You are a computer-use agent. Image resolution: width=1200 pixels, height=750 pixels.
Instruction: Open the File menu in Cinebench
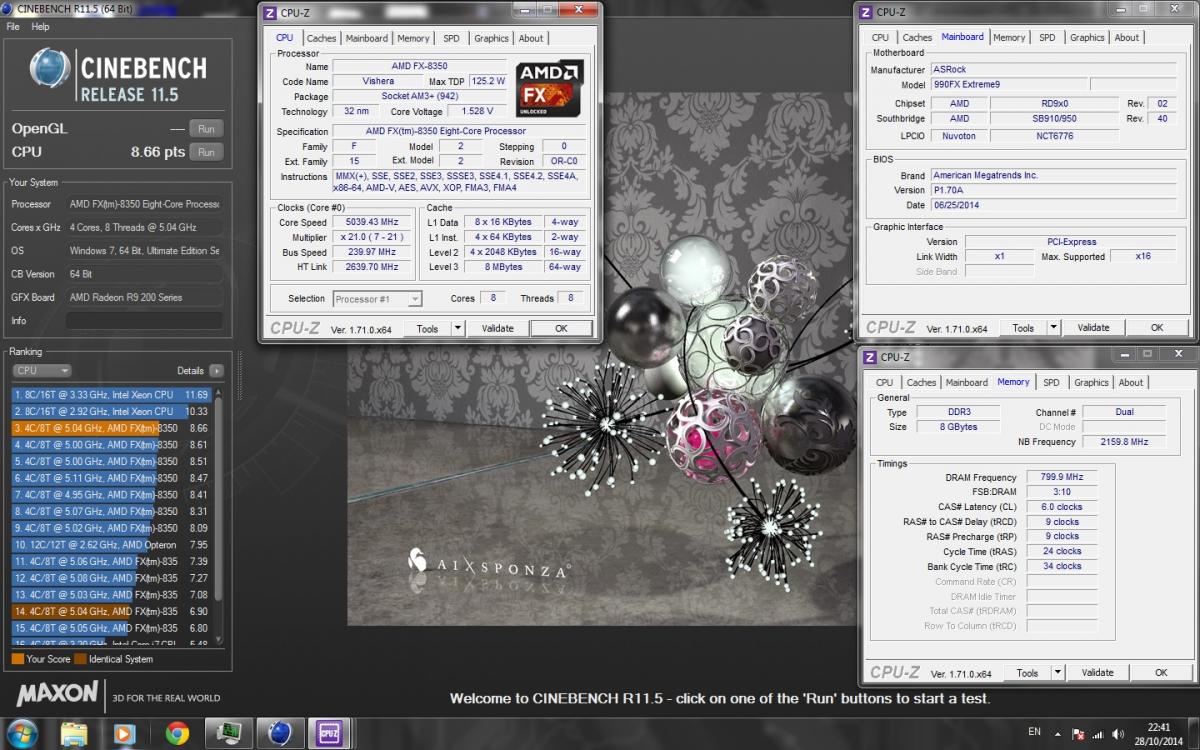tap(13, 27)
